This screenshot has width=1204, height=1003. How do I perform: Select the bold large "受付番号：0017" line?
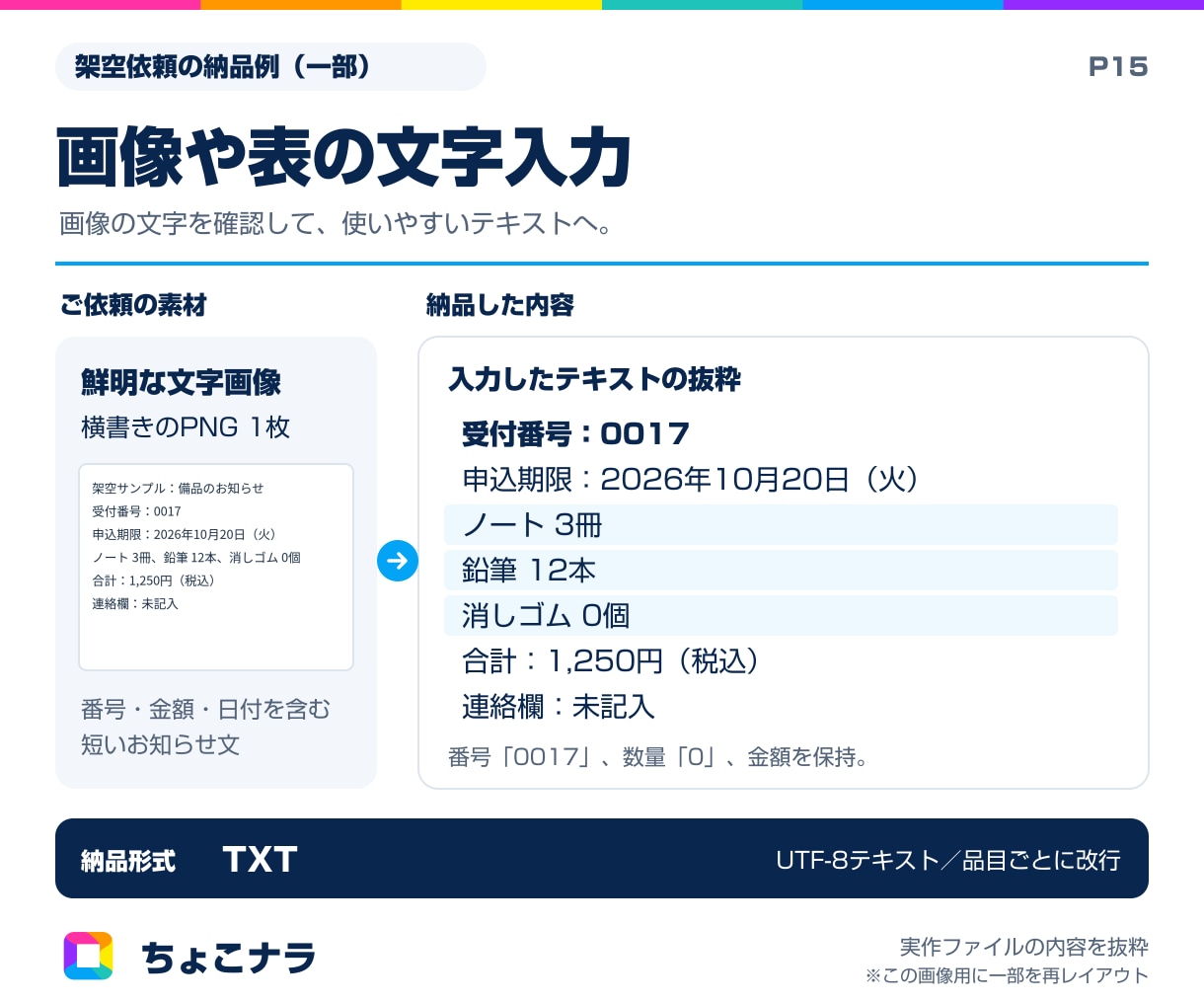(576, 433)
